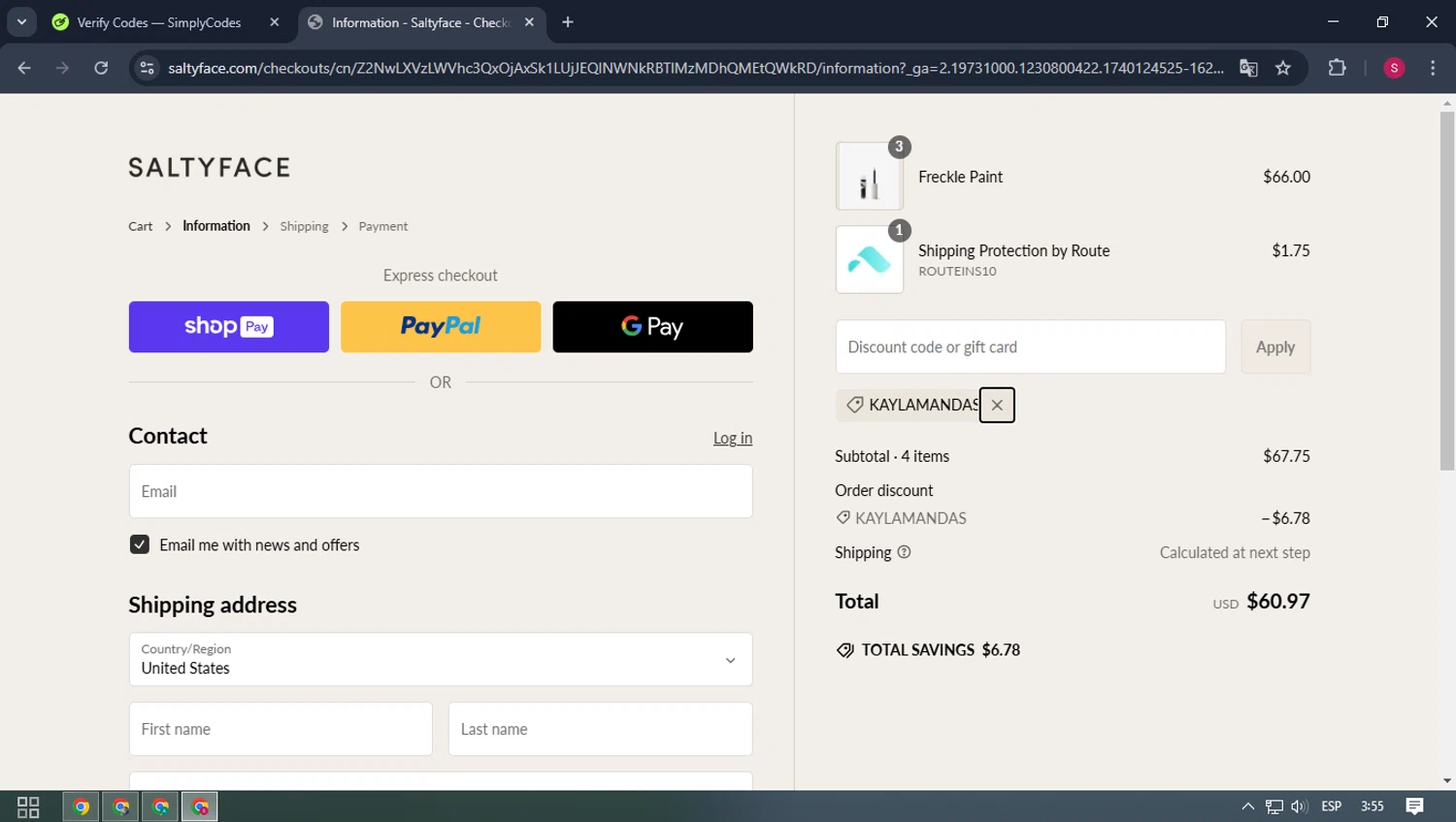Open the browser extensions puzzle icon
1456x822 pixels.
pos(1338,68)
